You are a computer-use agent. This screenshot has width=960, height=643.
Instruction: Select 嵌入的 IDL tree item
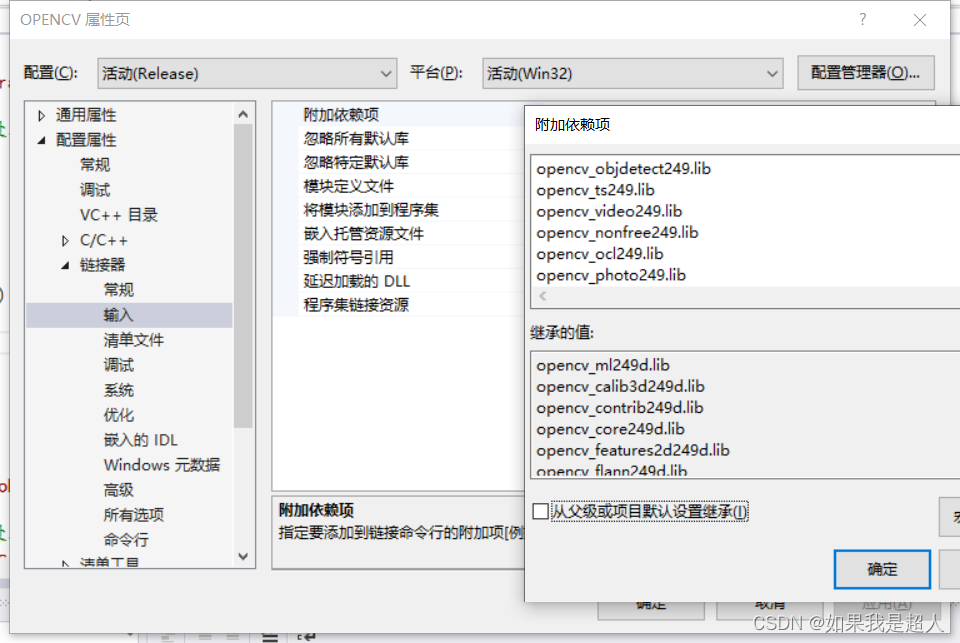pyautogui.click(x=141, y=440)
